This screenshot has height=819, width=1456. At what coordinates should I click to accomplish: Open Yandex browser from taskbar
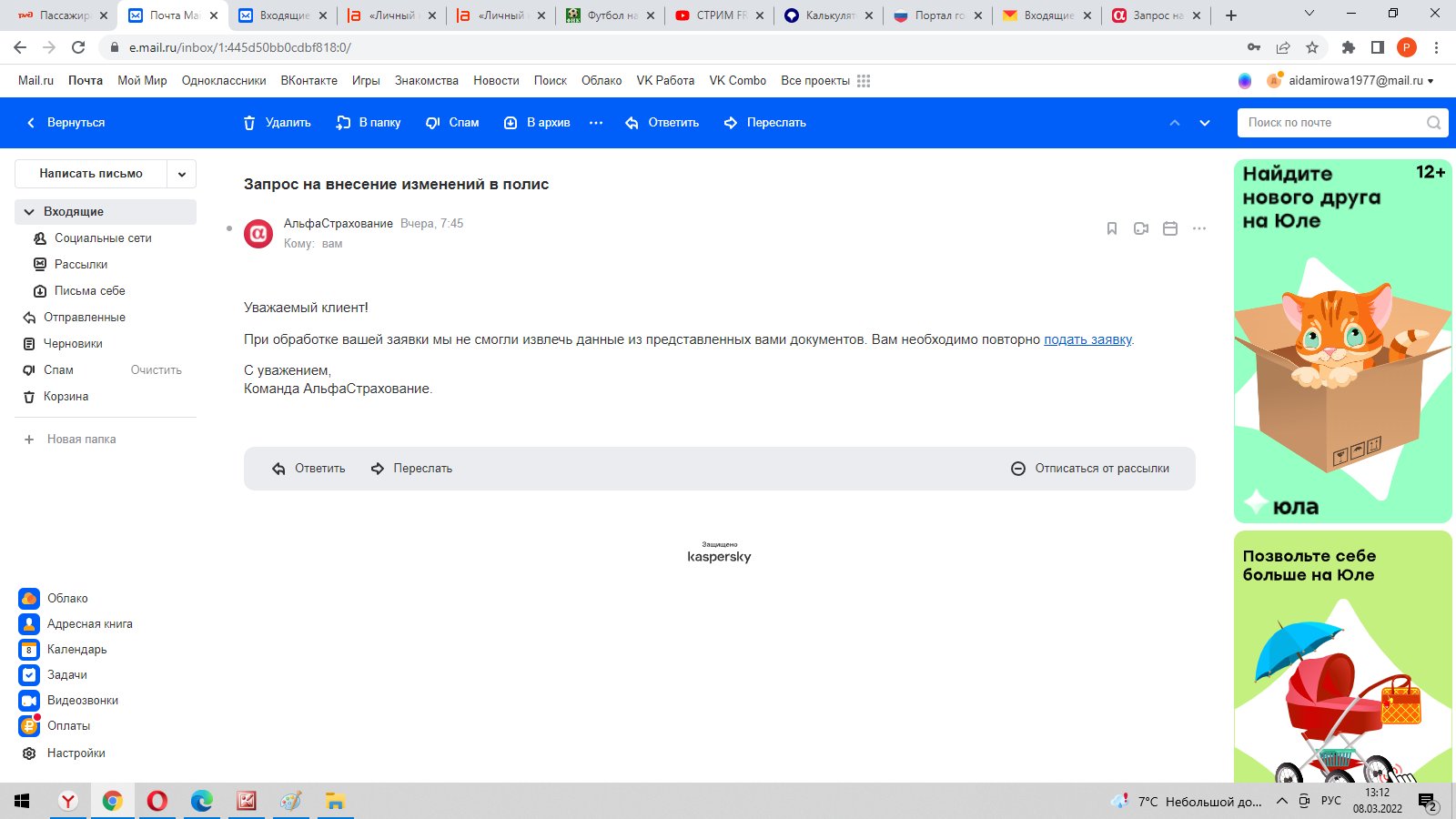tap(68, 801)
